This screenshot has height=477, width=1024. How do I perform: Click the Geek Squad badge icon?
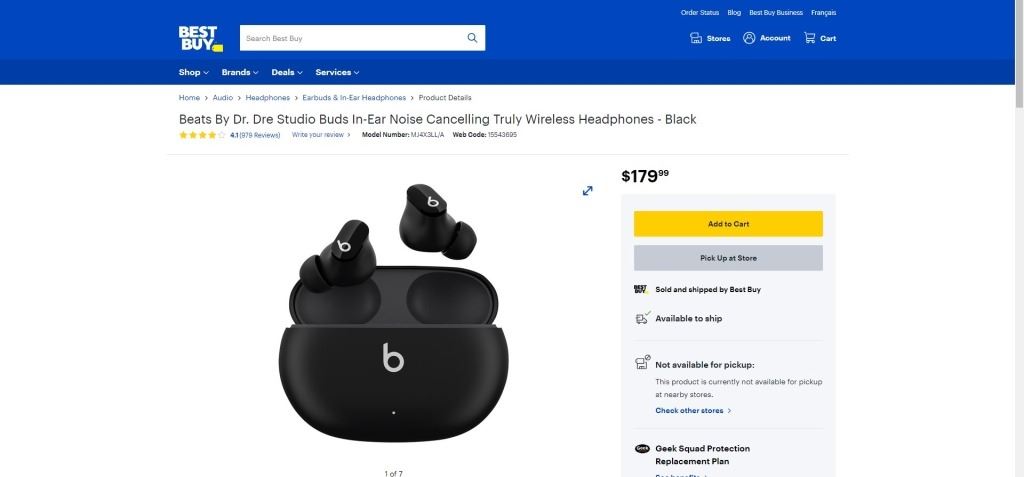[642, 449]
